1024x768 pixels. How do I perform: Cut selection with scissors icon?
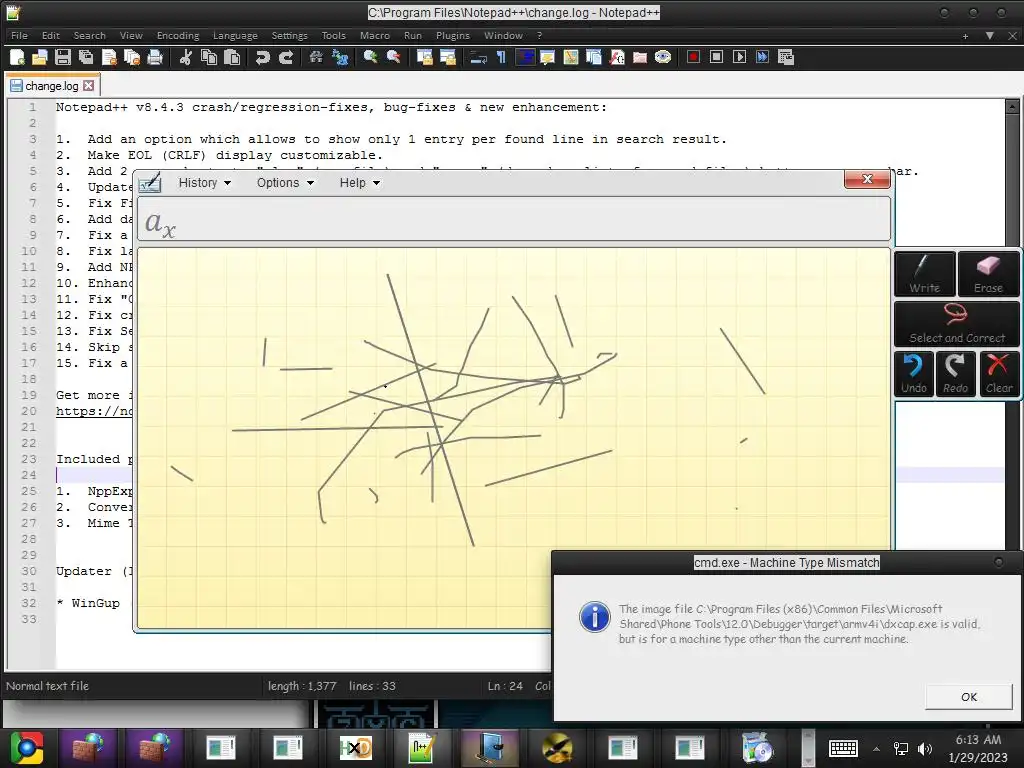point(186,57)
